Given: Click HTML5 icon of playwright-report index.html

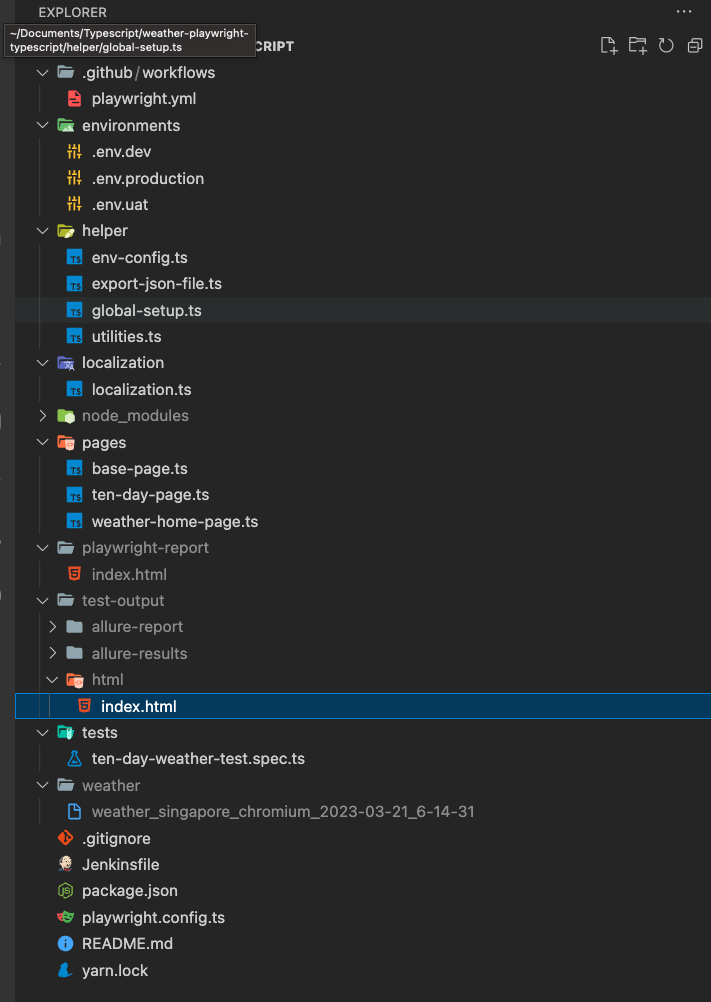Looking at the screenshot, I should (x=75, y=574).
